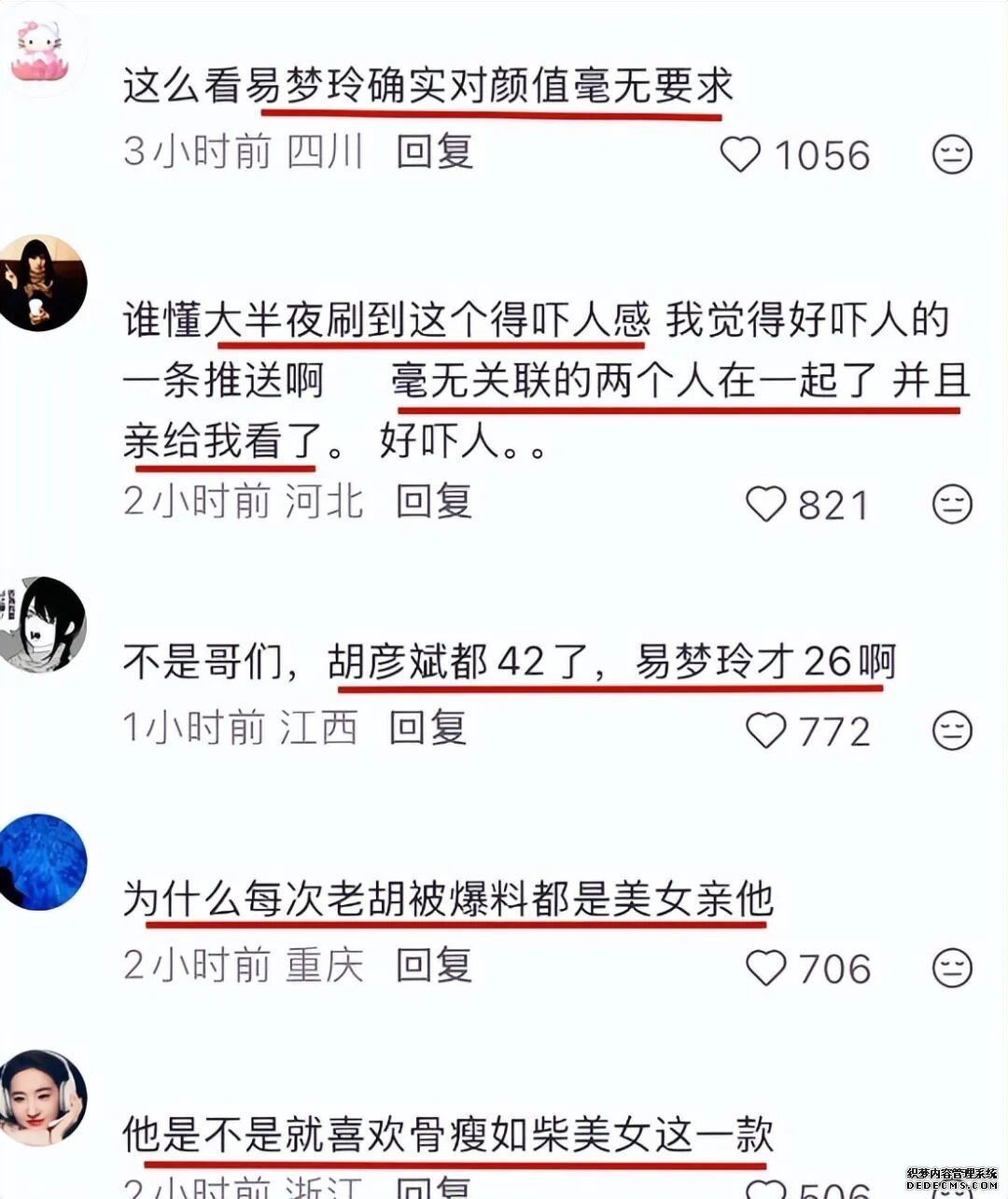
Task: Open the blue avatar of Chongqing commenter
Action: (x=43, y=861)
